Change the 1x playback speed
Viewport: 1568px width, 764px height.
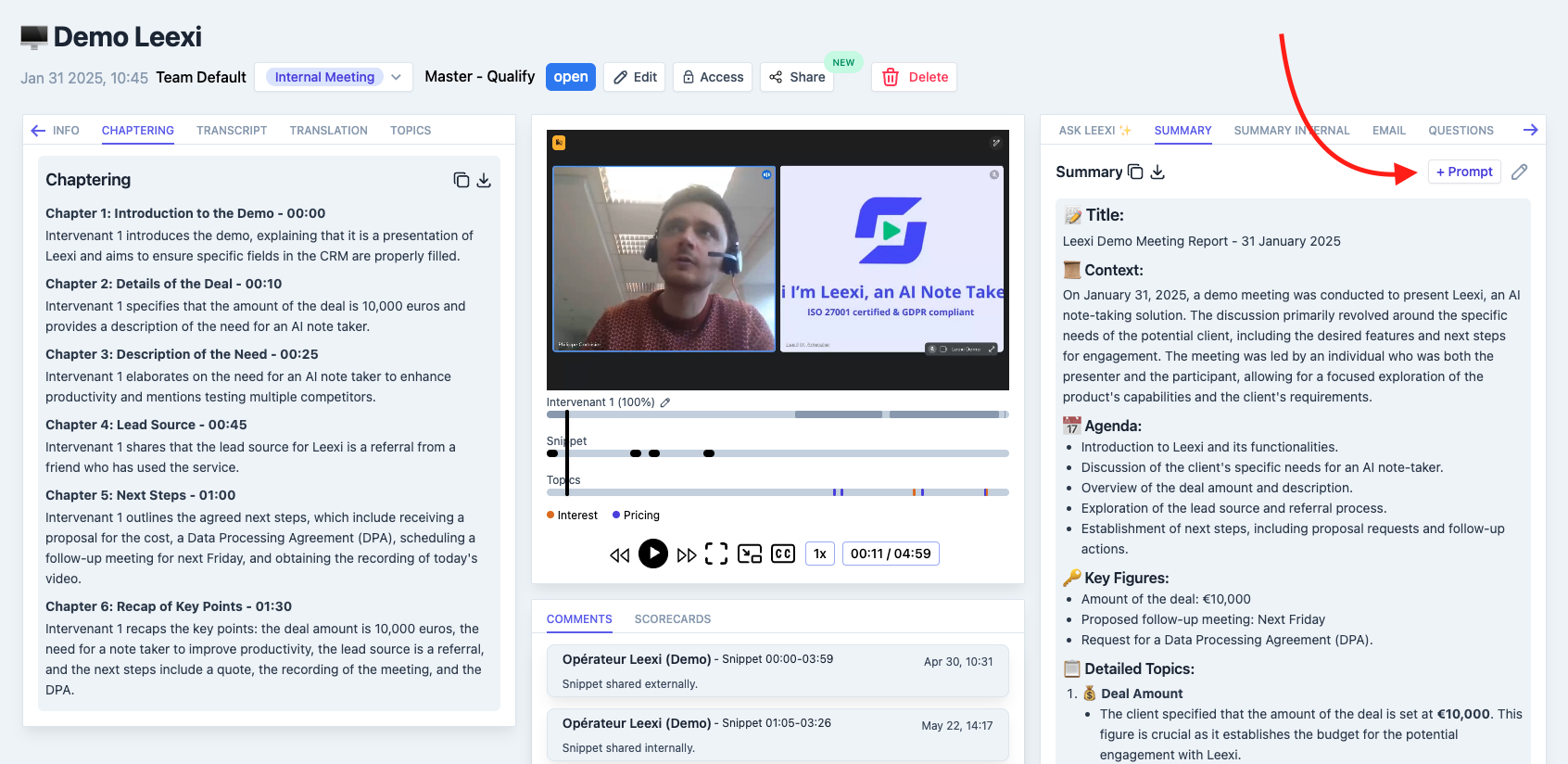point(820,554)
